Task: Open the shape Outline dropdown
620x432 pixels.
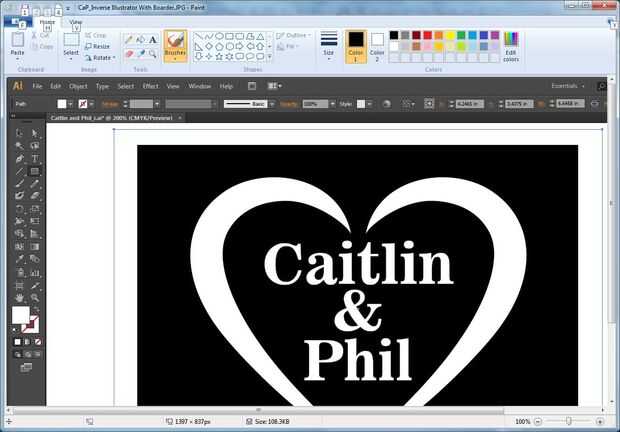Action: [293, 36]
